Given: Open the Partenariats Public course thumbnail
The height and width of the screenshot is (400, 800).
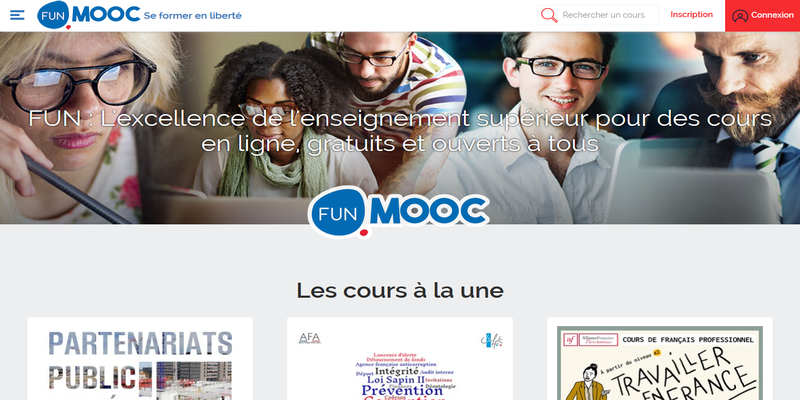Looking at the screenshot, I should (140, 359).
